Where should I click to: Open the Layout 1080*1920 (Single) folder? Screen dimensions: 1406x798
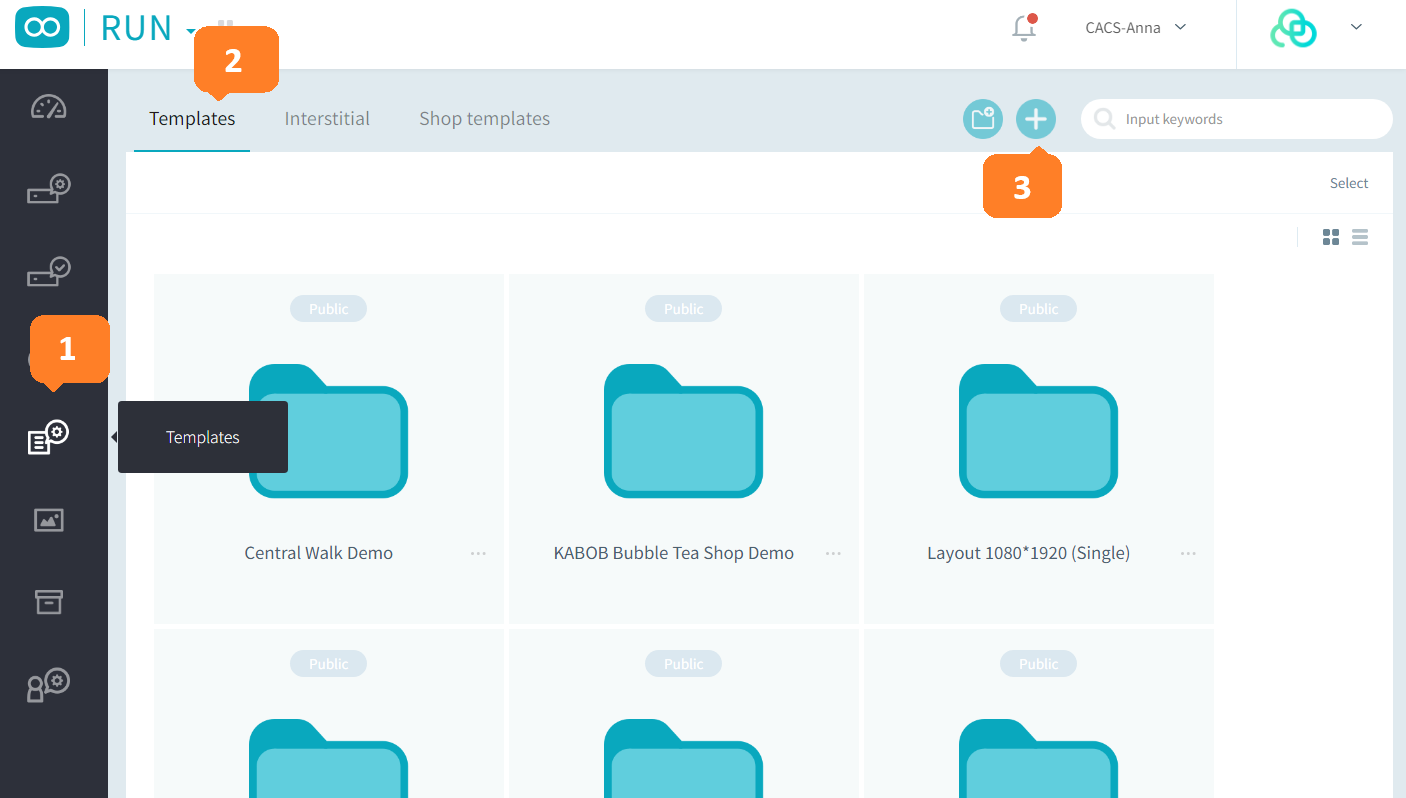click(x=1038, y=430)
